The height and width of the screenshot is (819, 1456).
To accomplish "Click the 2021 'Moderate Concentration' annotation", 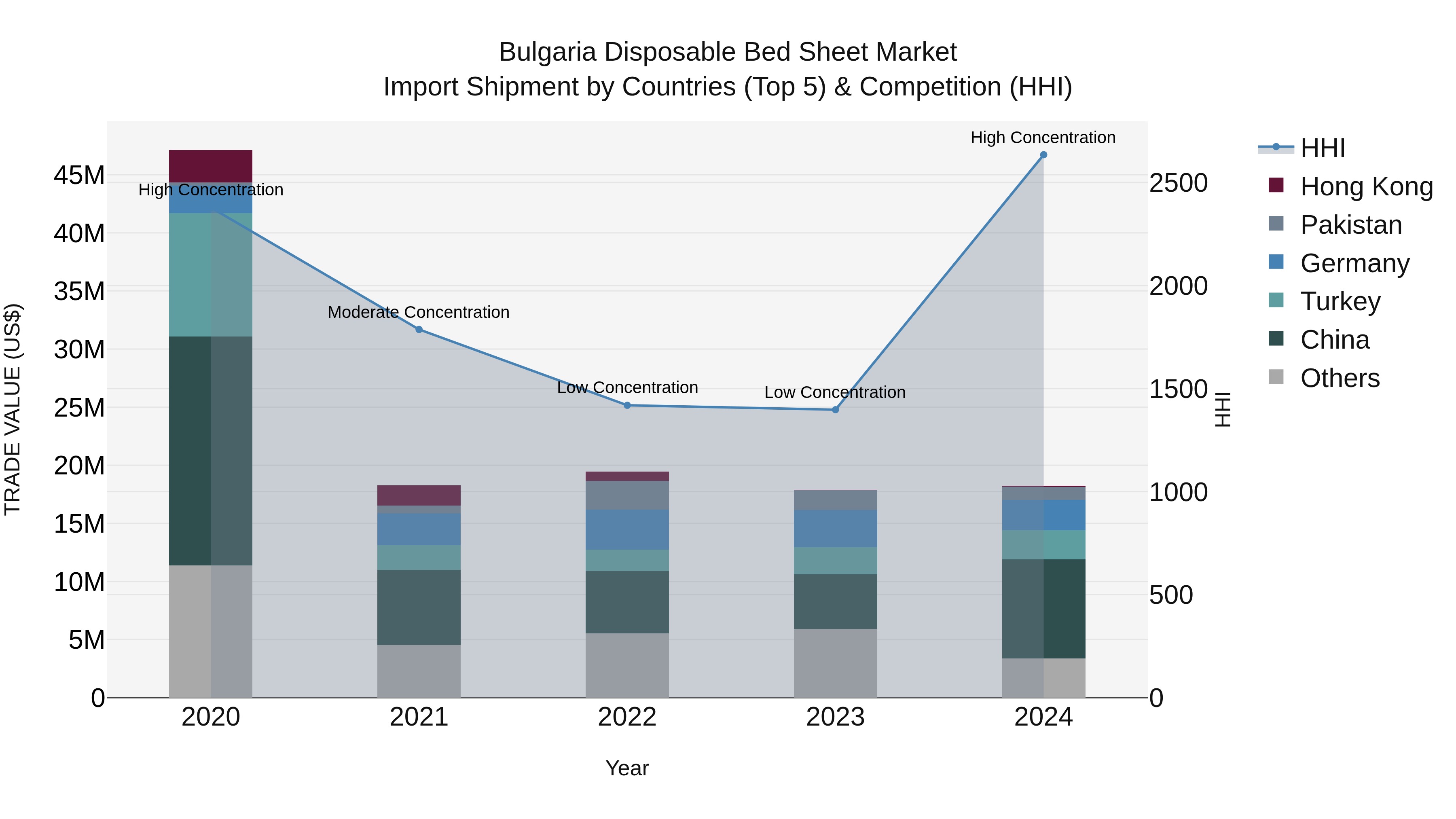I will pos(419,312).
